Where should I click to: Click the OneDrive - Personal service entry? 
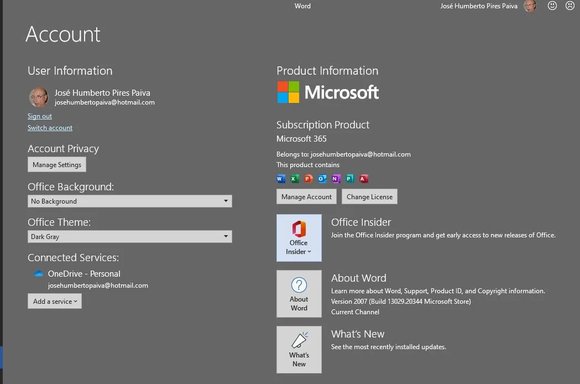click(x=84, y=274)
